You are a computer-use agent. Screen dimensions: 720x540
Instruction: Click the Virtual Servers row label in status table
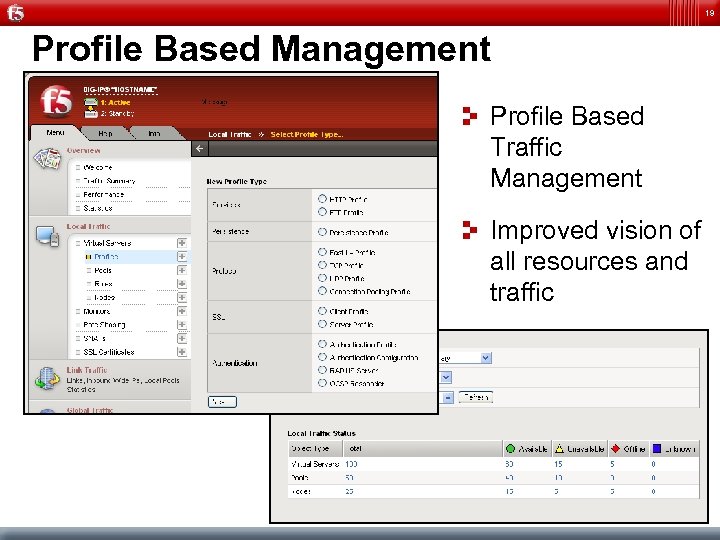pyautogui.click(x=315, y=464)
